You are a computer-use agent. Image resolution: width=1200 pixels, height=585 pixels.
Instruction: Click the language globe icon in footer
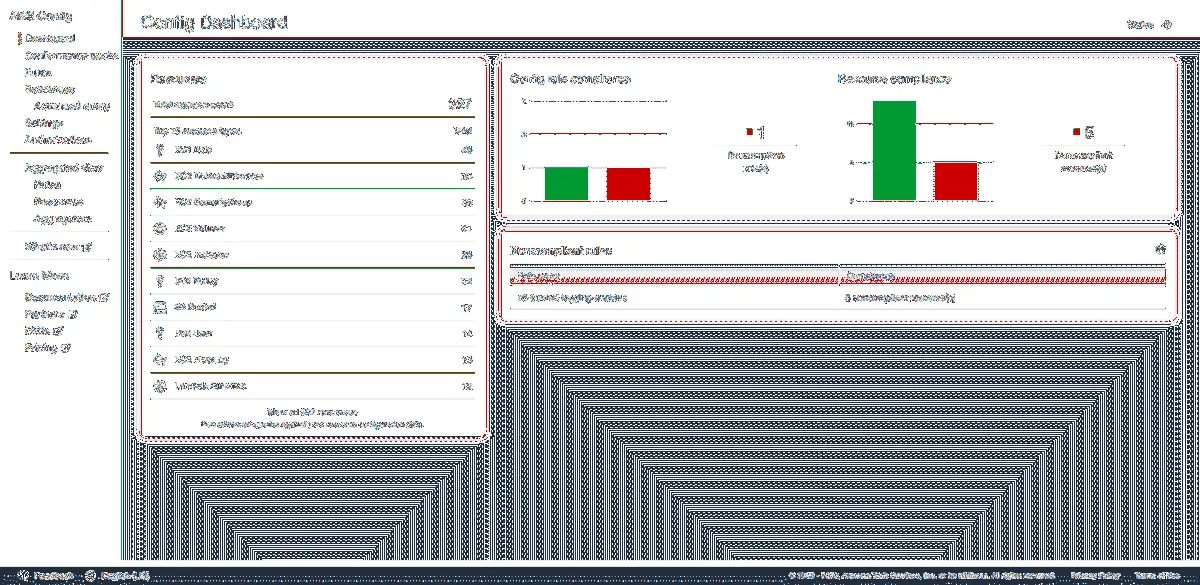coord(91,576)
